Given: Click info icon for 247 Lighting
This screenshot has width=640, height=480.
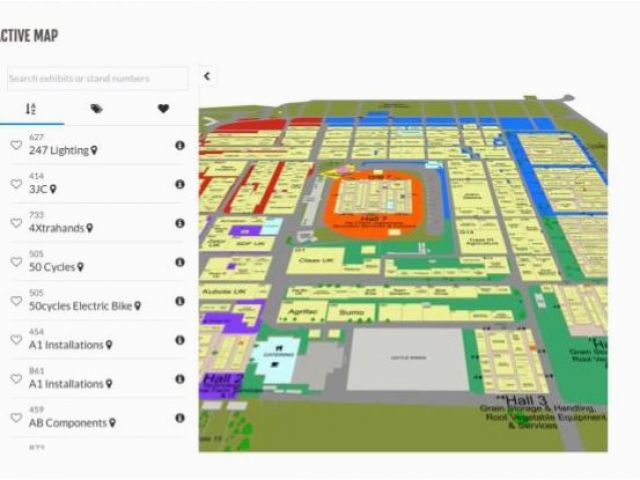Looking at the screenshot, I should [180, 145].
